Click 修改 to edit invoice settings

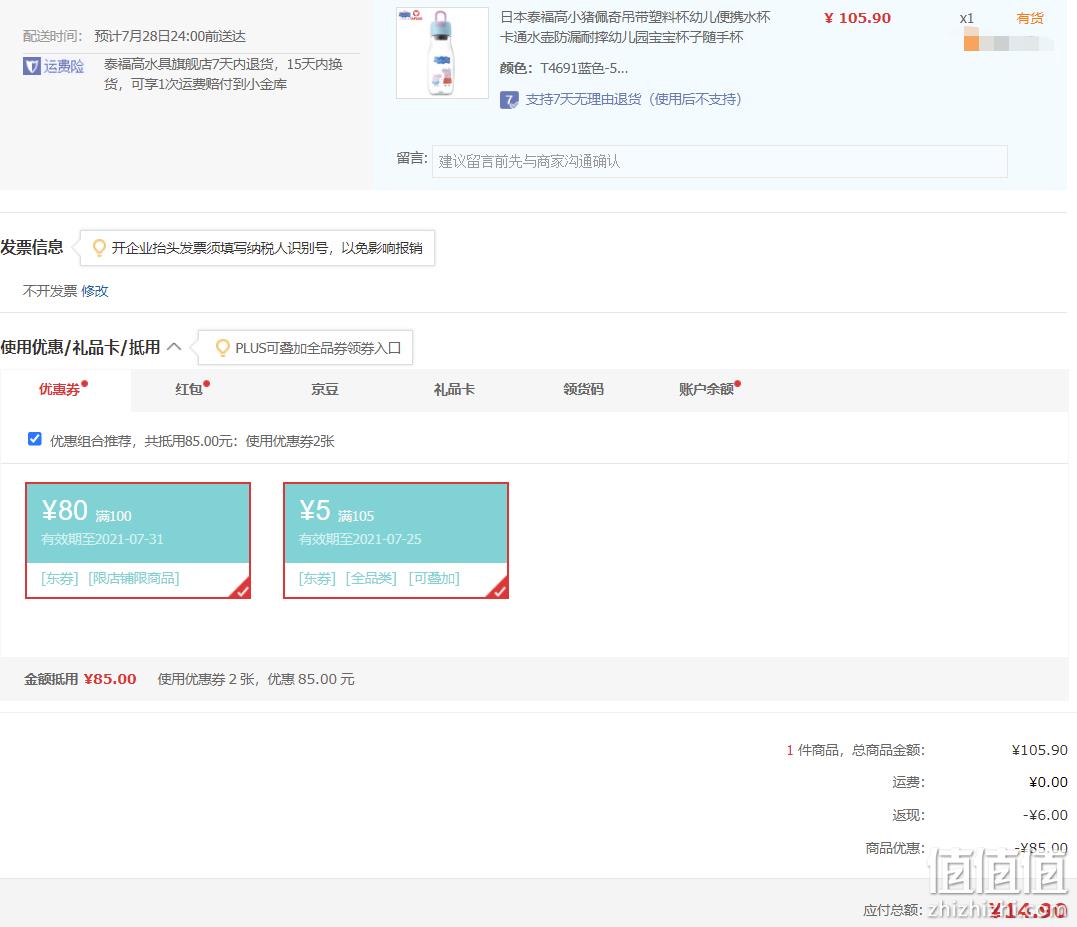point(95,291)
